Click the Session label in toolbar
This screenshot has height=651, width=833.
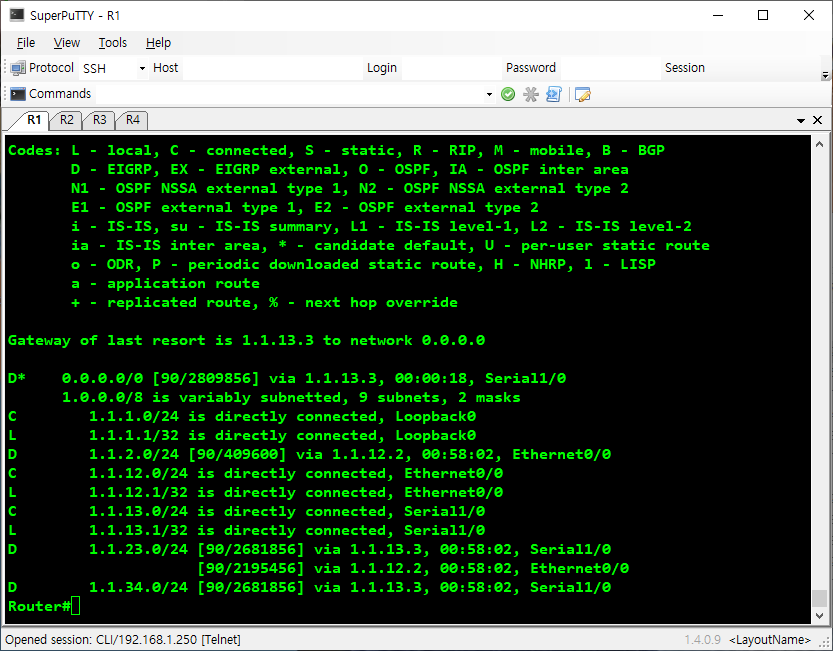point(685,68)
